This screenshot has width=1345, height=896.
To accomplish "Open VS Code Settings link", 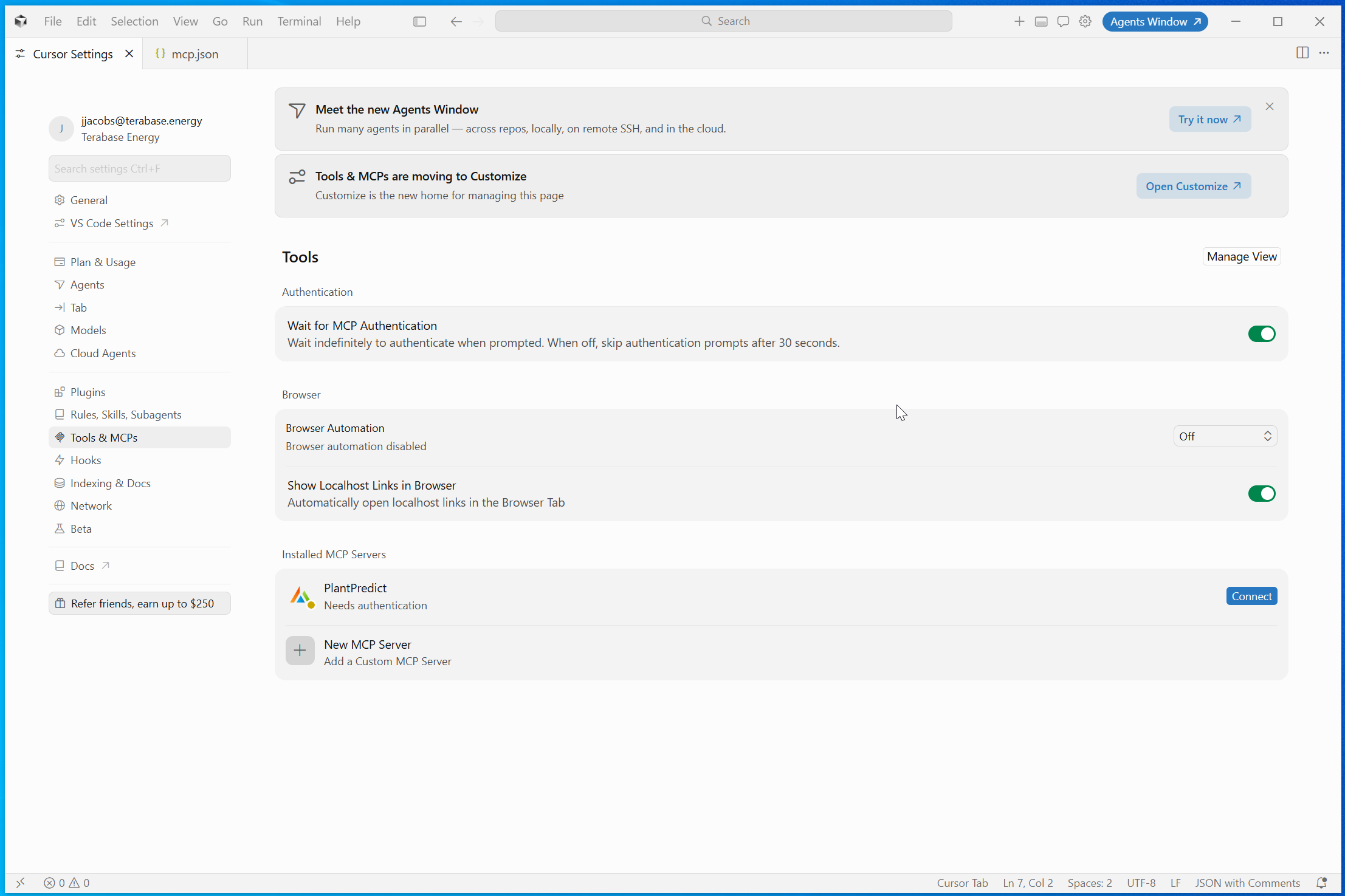I will [140, 223].
